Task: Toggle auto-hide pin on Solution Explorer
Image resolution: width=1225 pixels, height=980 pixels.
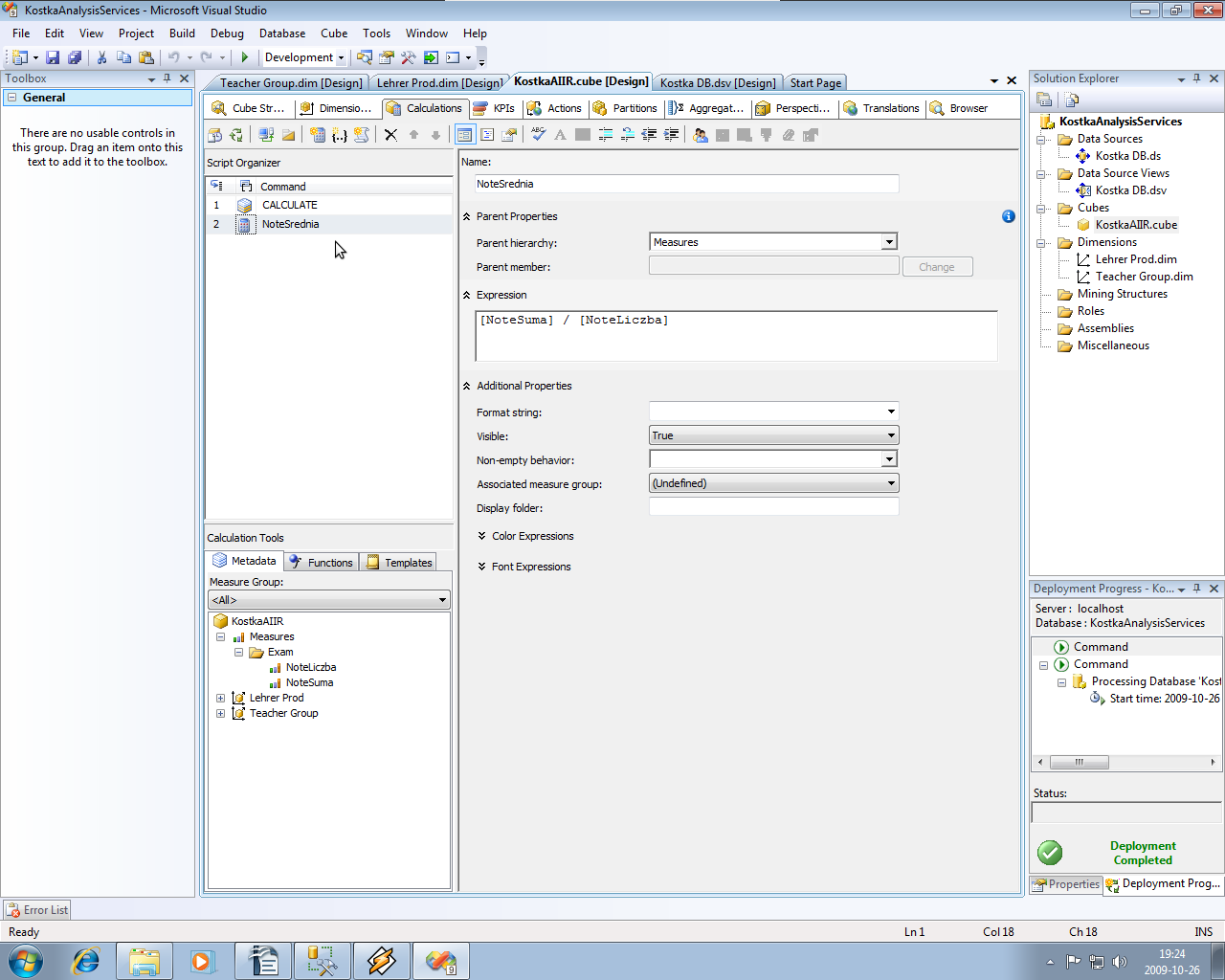Action: point(1197,78)
